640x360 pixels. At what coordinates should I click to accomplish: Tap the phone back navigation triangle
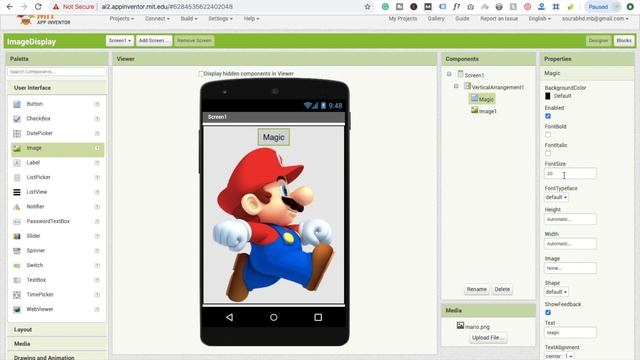(x=229, y=317)
